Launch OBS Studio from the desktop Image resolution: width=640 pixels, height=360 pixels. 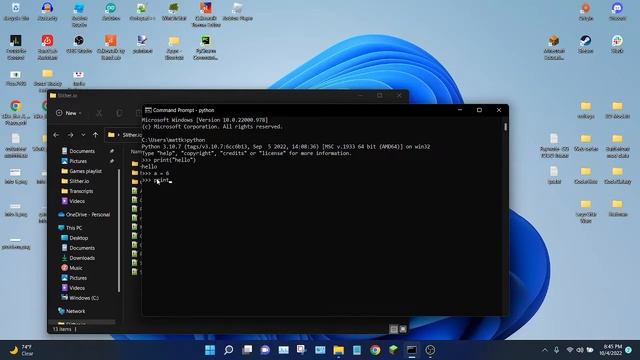click(79, 44)
